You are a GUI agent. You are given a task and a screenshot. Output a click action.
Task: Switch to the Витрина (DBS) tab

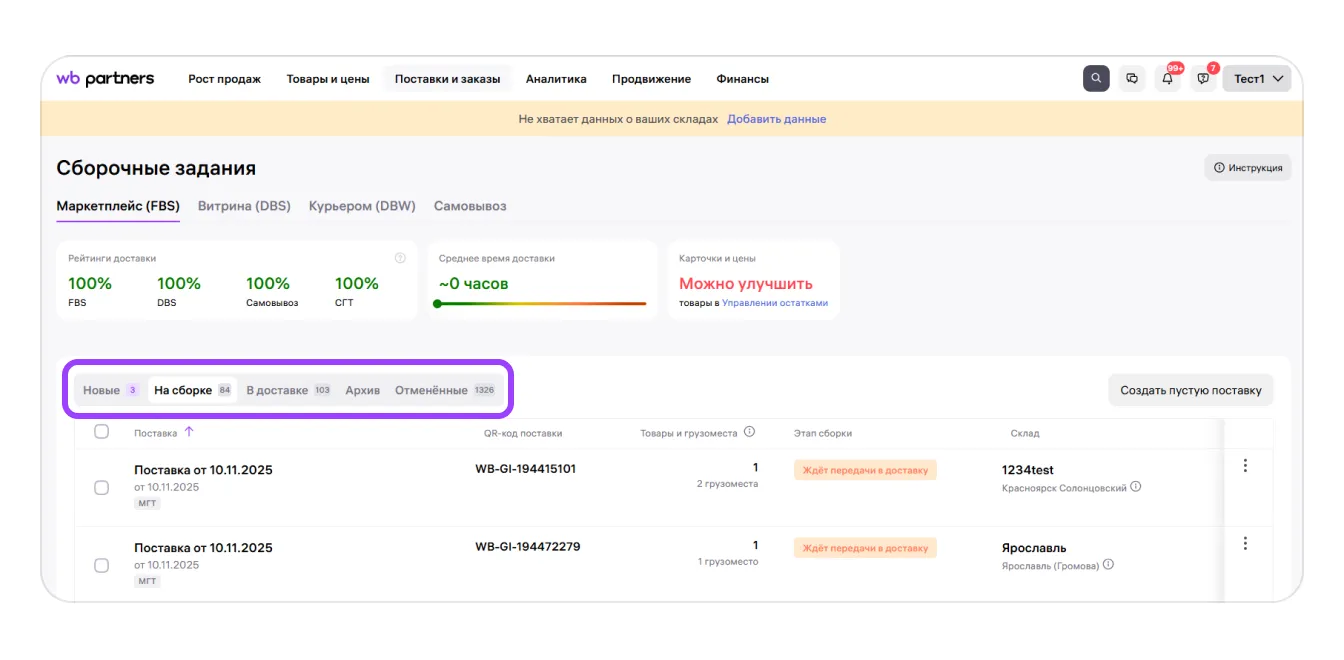pyautogui.click(x=244, y=206)
